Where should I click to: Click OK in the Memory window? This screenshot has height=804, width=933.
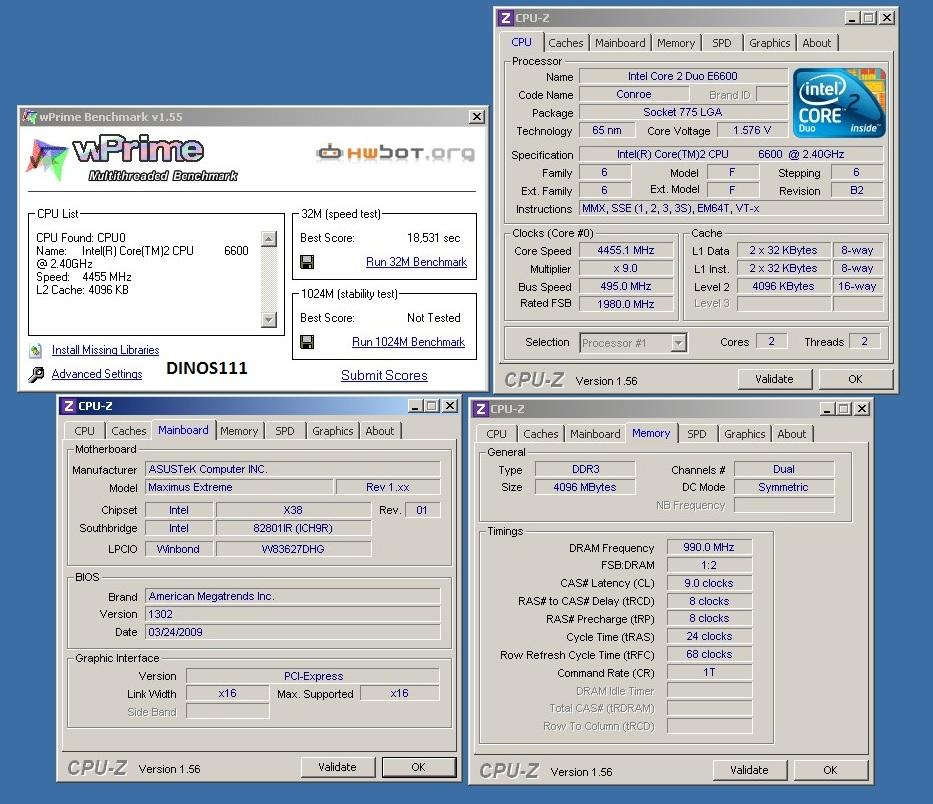[830, 770]
